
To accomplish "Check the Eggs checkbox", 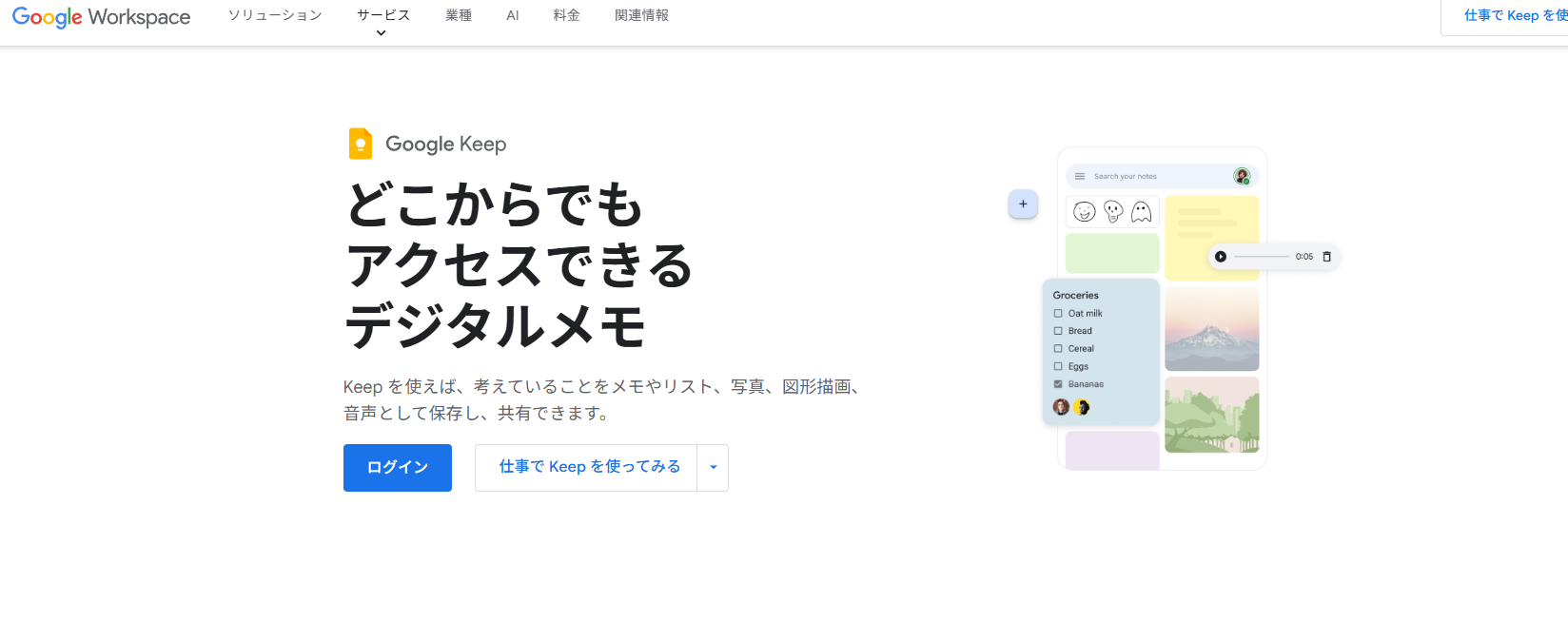I will 1058,366.
